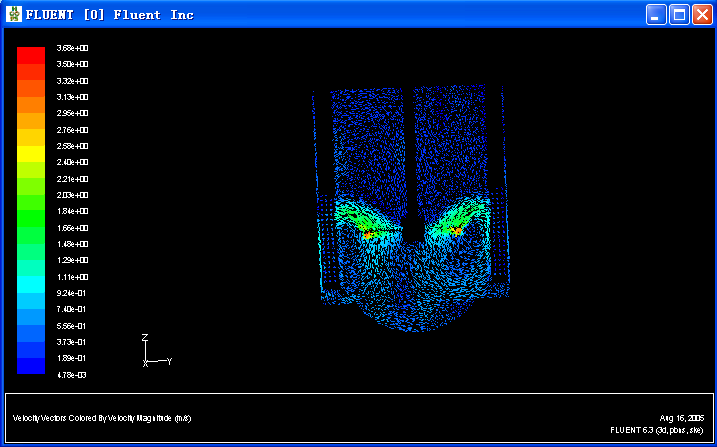The image size is (717, 447).
Task: Click the 'Velocity Vectors Colored By Velocity Magnitude' caption
Action: [x=102, y=417]
